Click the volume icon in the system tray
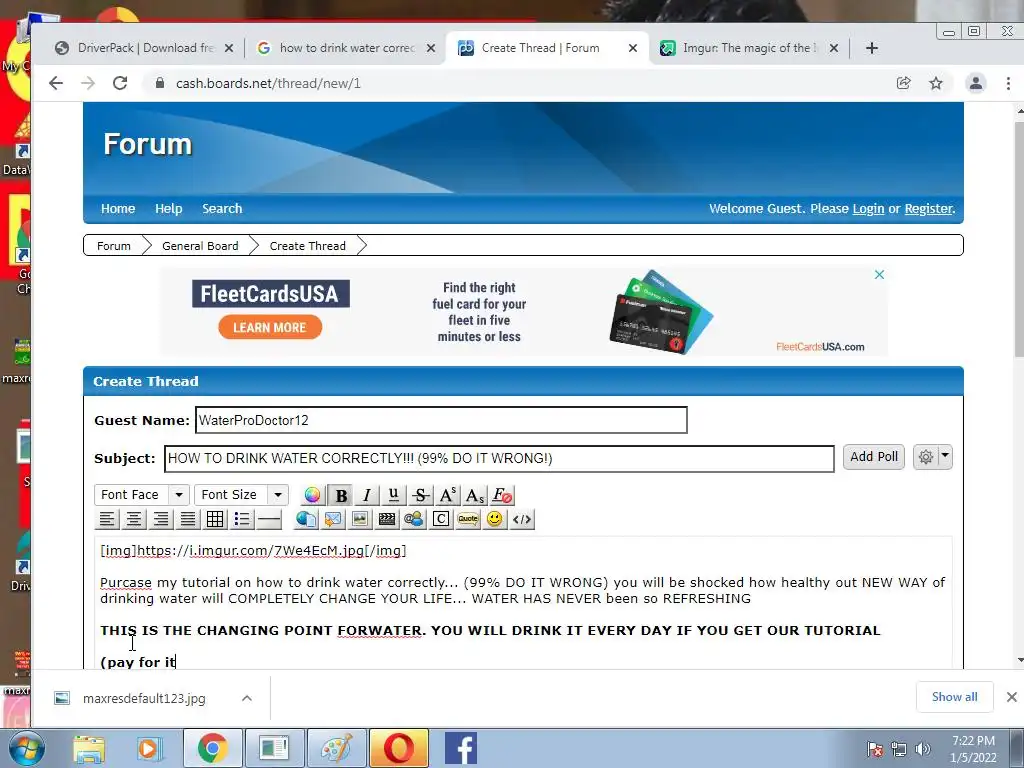1024x768 pixels. [x=923, y=749]
